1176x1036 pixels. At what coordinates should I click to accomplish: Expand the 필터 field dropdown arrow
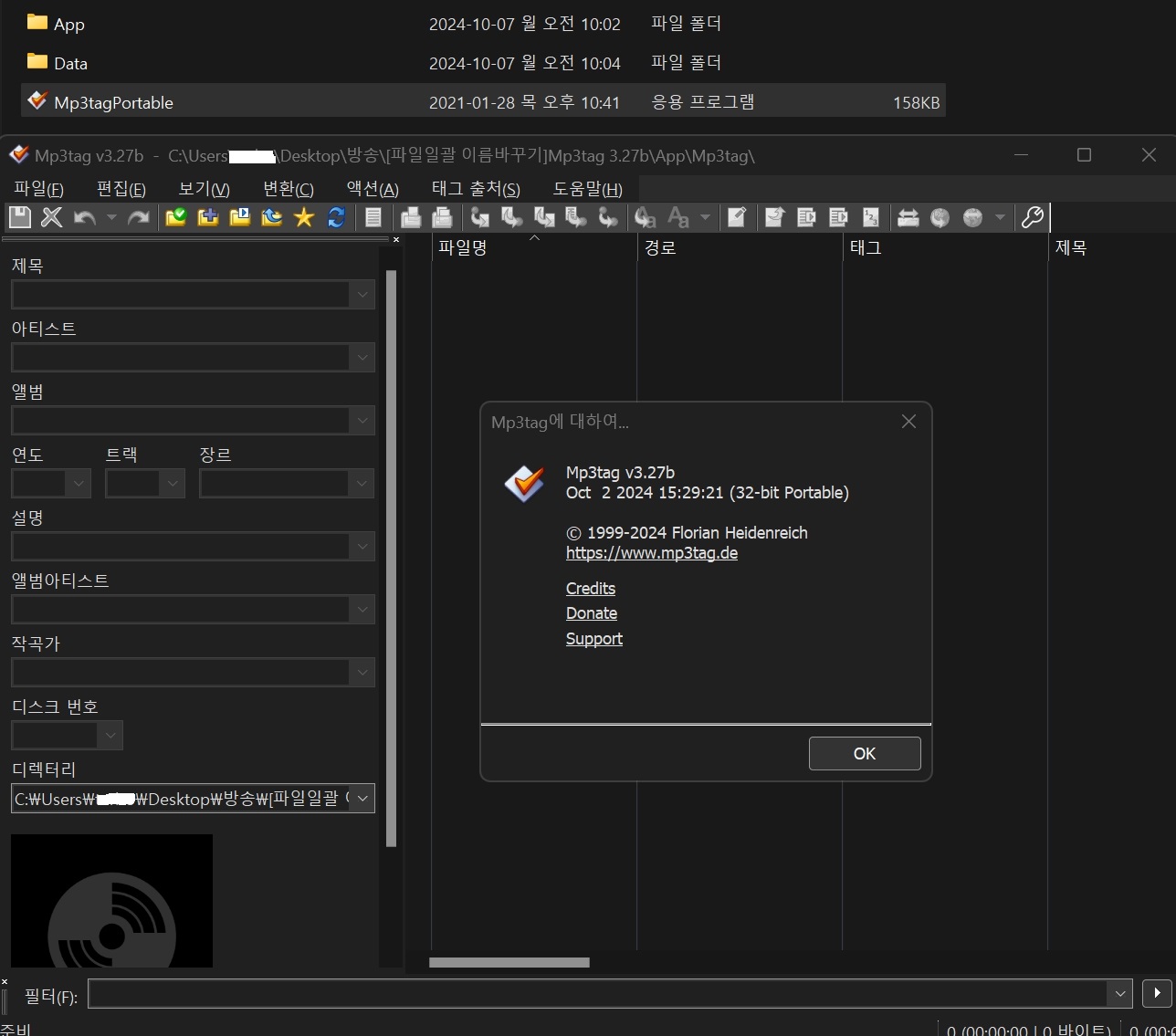1120,994
